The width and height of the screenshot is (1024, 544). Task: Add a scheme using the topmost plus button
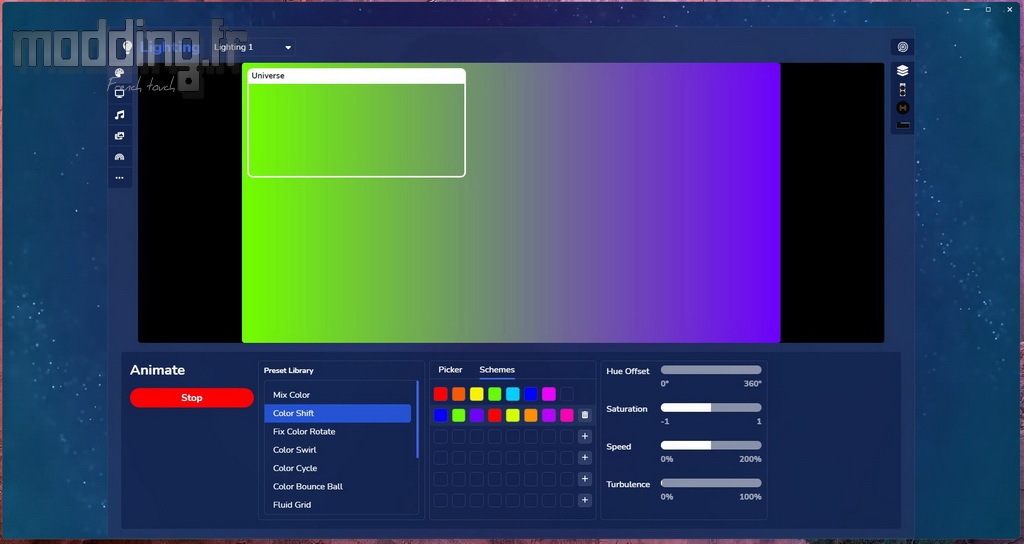pos(584,436)
